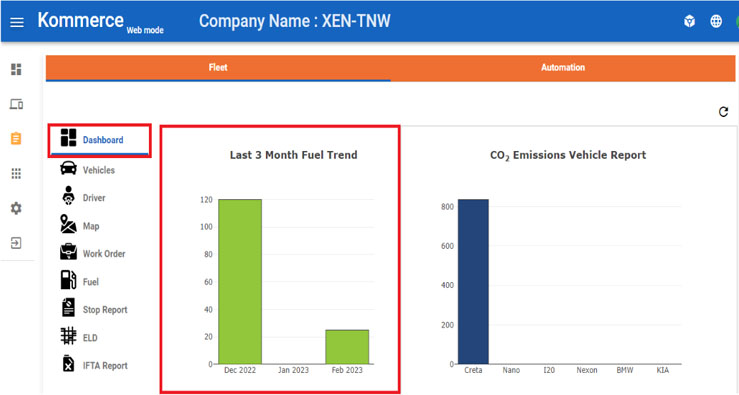Click the Dec 2022 green fuel bar
739x395 pixels.
240,281
